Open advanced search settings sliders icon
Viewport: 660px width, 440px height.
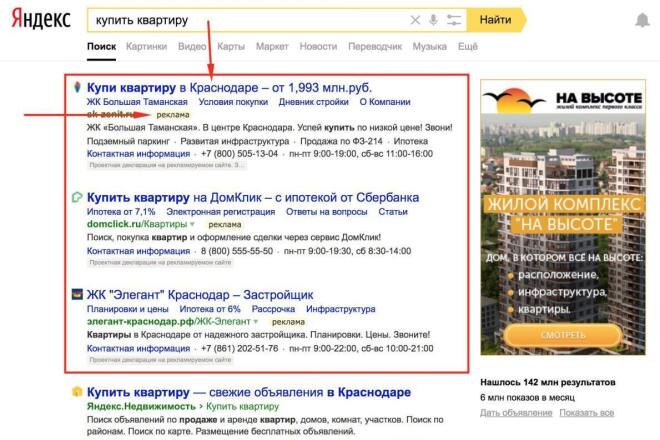[x=454, y=20]
